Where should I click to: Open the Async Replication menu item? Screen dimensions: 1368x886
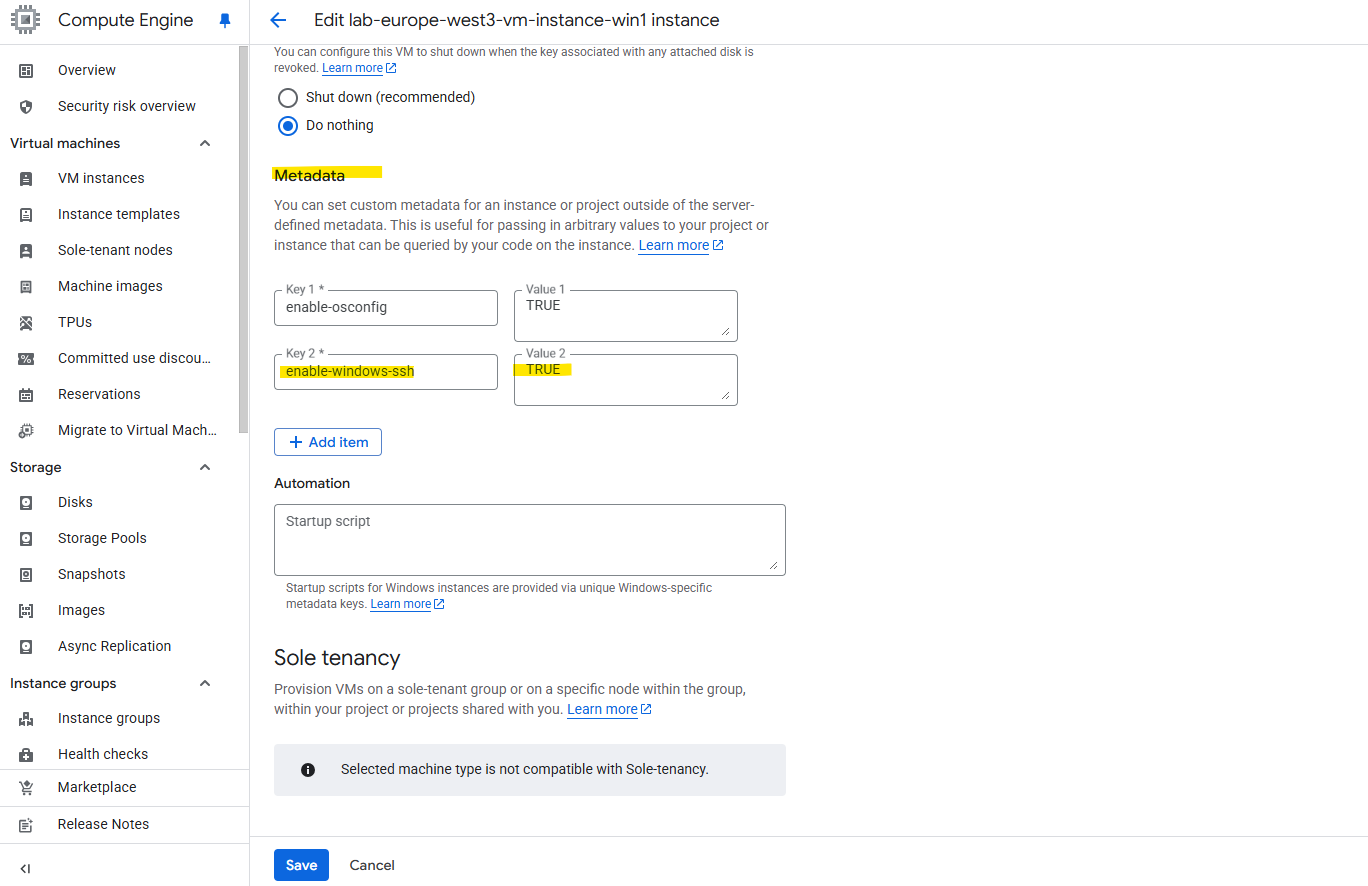[x=114, y=646]
